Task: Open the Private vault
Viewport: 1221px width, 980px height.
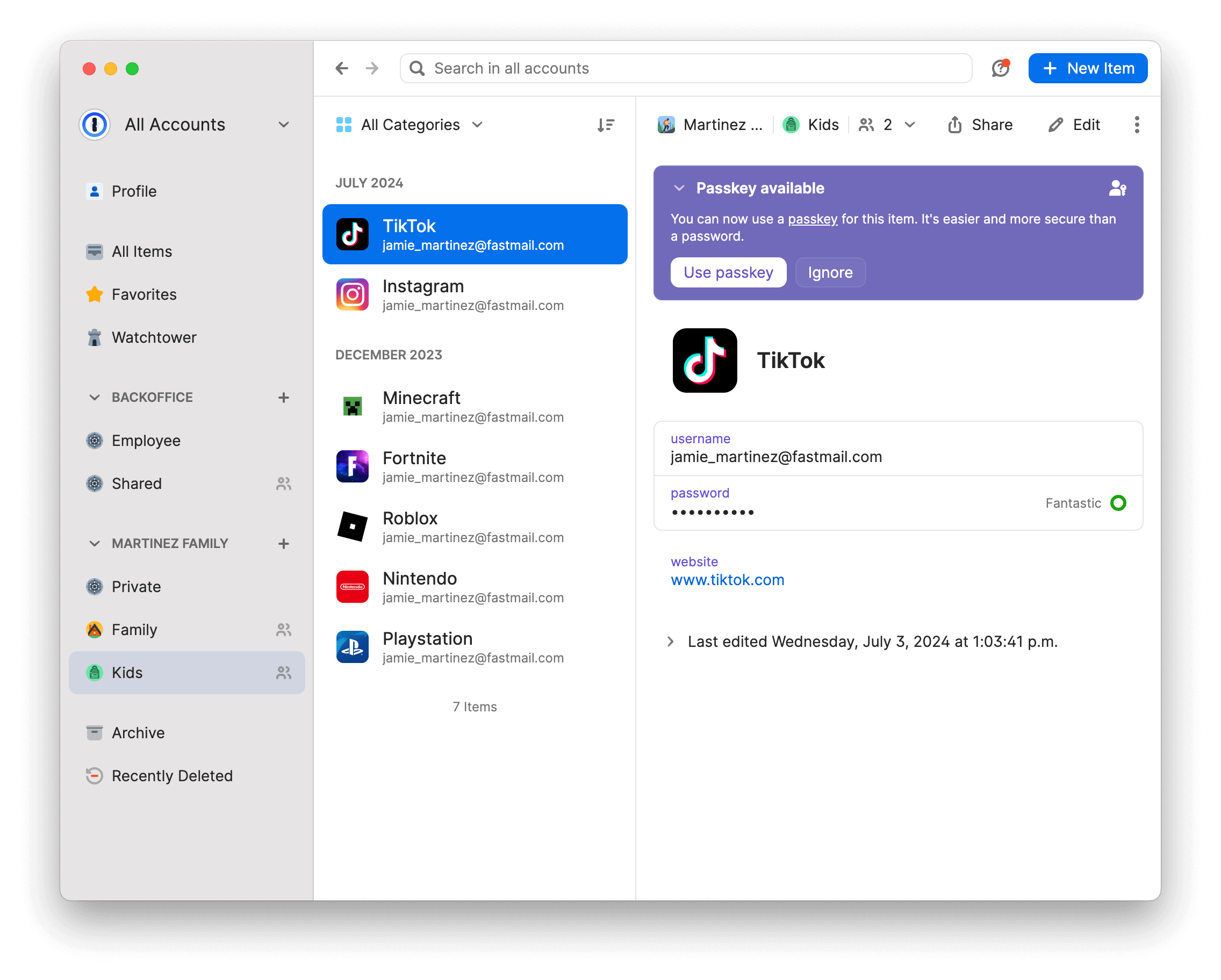Action: pyautogui.click(x=187, y=587)
